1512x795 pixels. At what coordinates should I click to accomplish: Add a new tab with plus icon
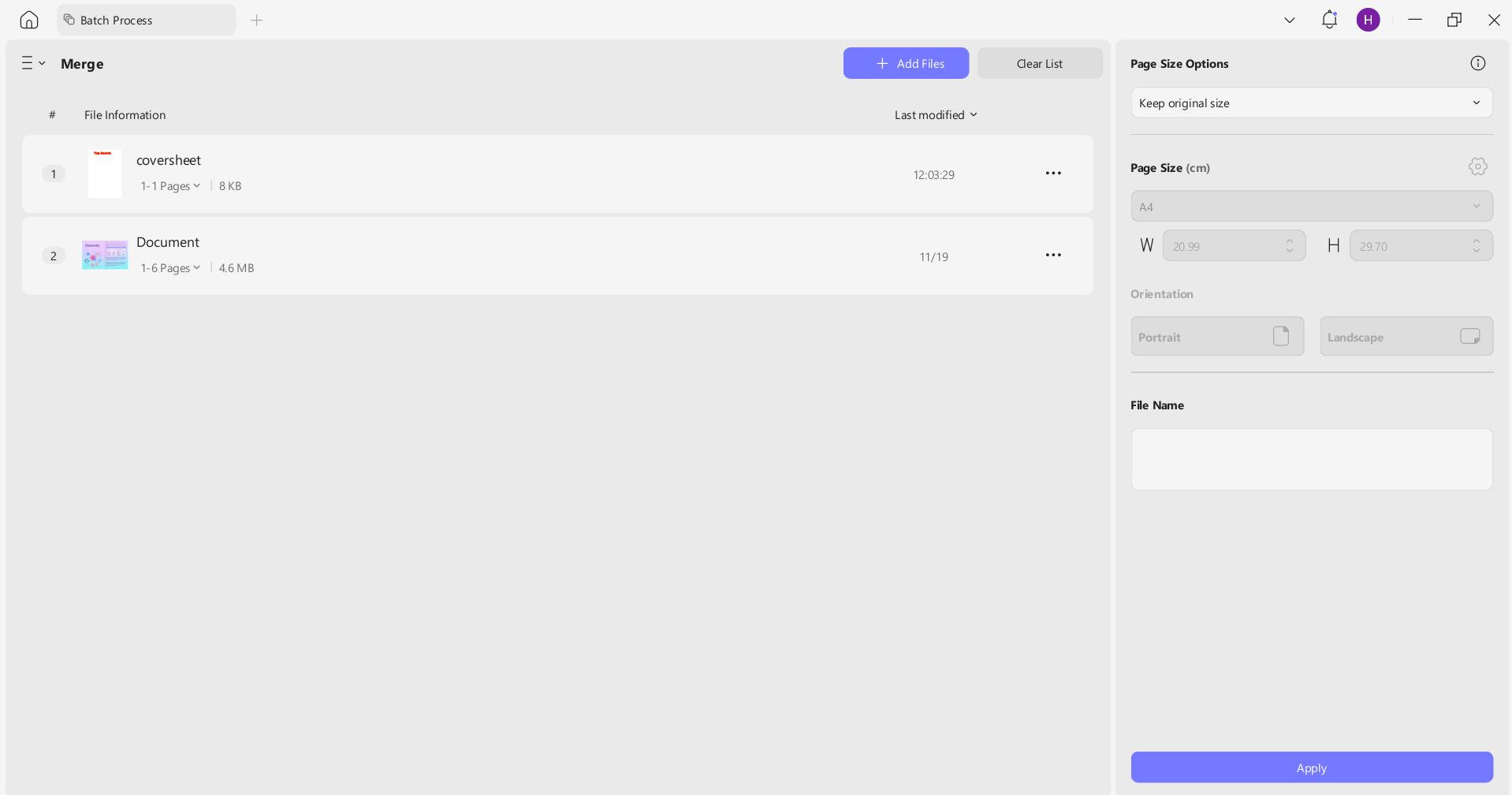pyautogui.click(x=256, y=20)
